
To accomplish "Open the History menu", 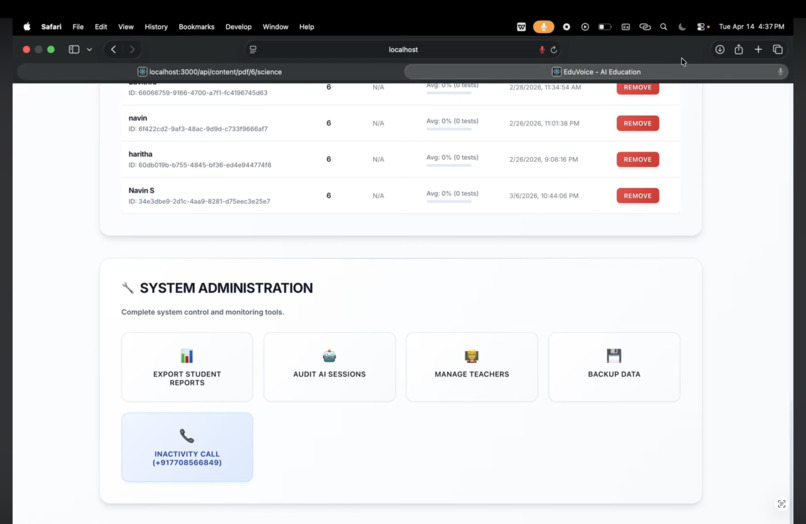I will click(x=156, y=27).
